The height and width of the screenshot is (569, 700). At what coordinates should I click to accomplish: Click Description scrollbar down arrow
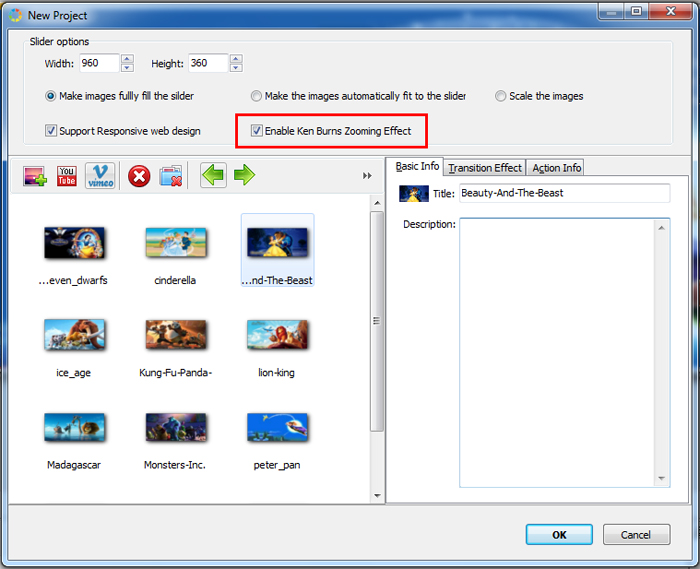point(662,478)
